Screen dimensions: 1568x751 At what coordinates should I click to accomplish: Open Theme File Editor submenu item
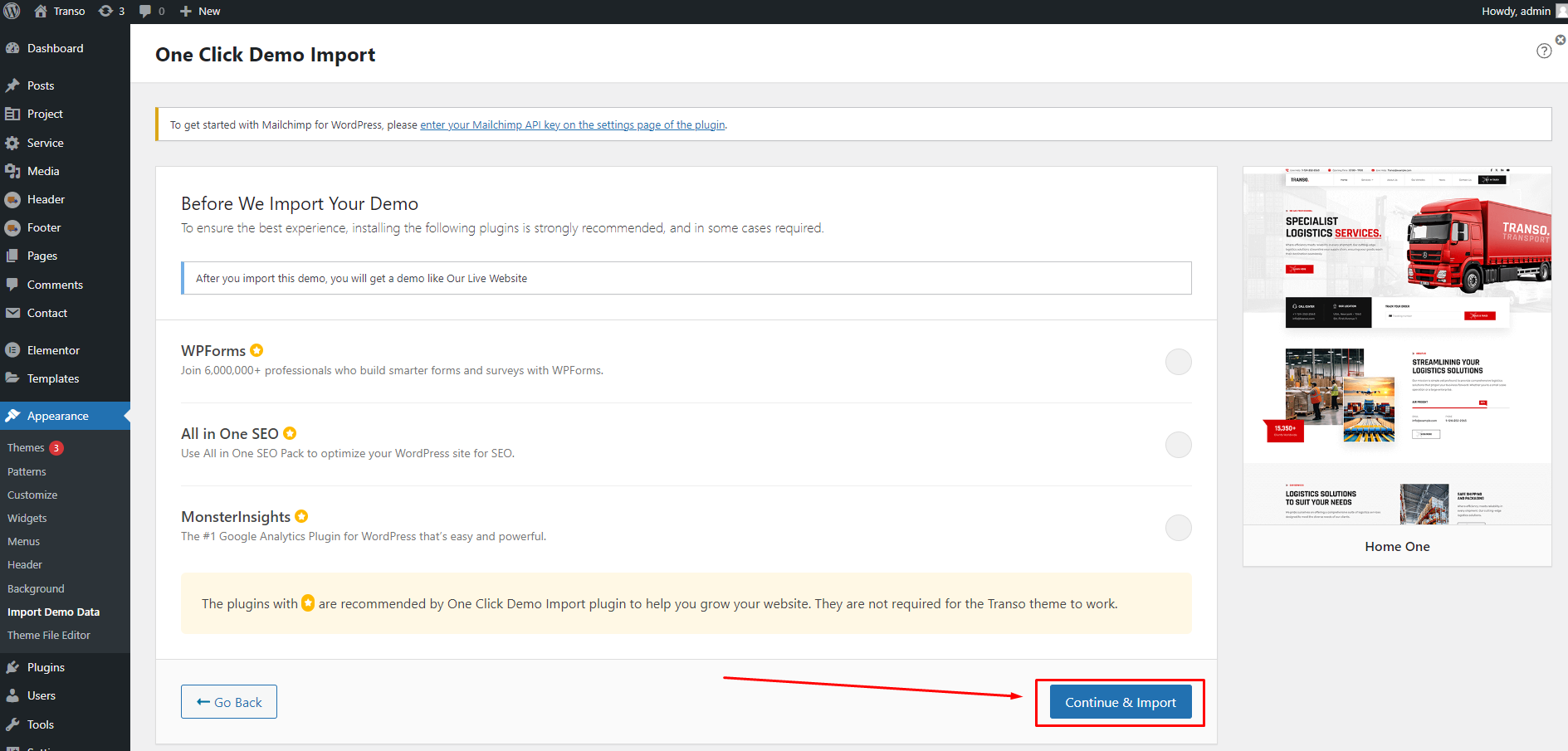[49, 635]
